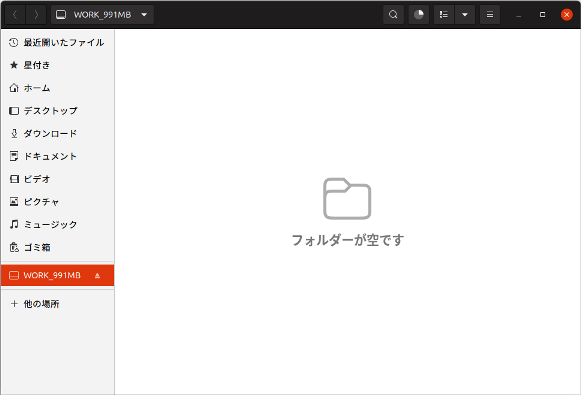Eject the WORK_991MB drive
Viewport: 581px width, 395px height.
coord(97,275)
